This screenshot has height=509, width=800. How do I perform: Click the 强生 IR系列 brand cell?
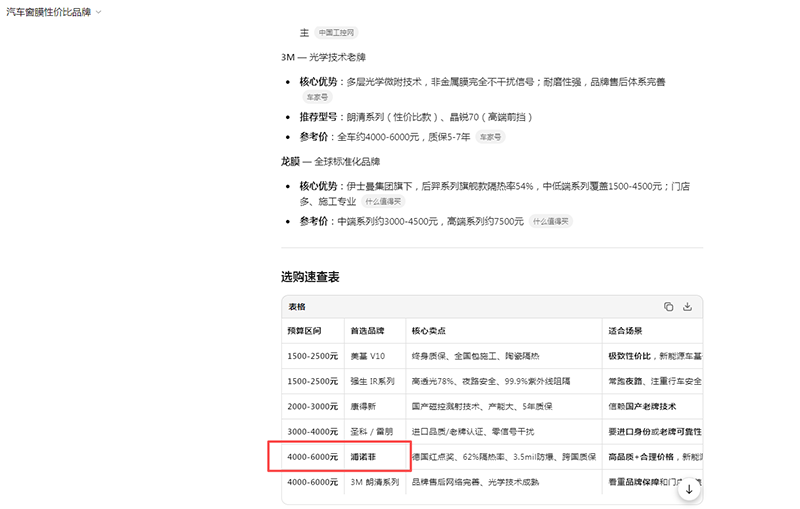375,381
